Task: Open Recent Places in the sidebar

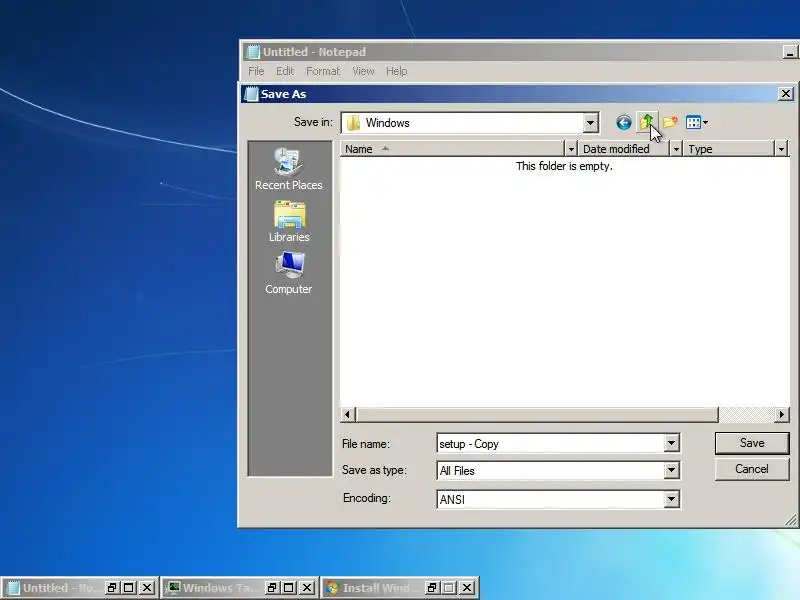Action: pyautogui.click(x=289, y=169)
